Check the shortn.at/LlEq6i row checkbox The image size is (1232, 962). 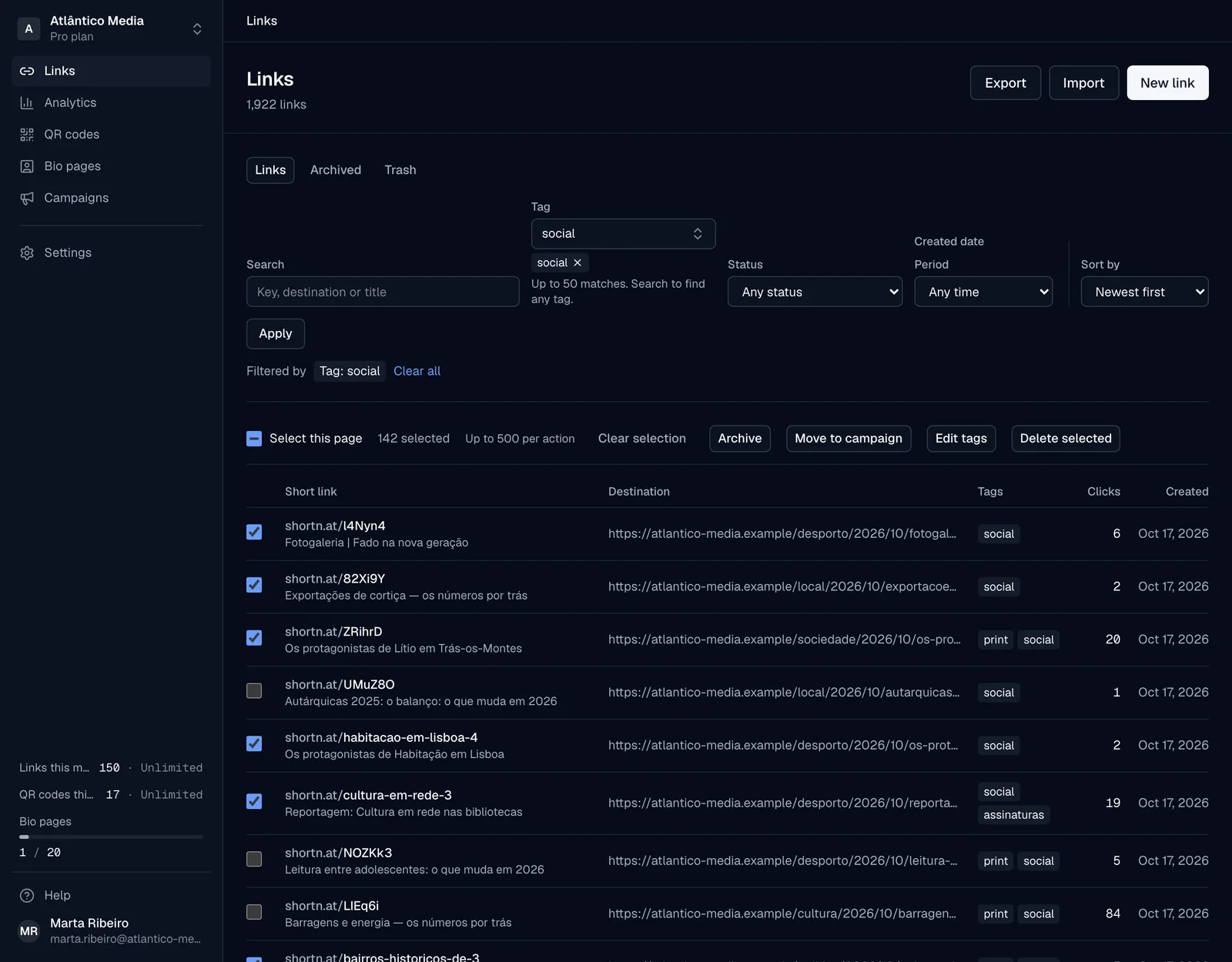pos(254,912)
